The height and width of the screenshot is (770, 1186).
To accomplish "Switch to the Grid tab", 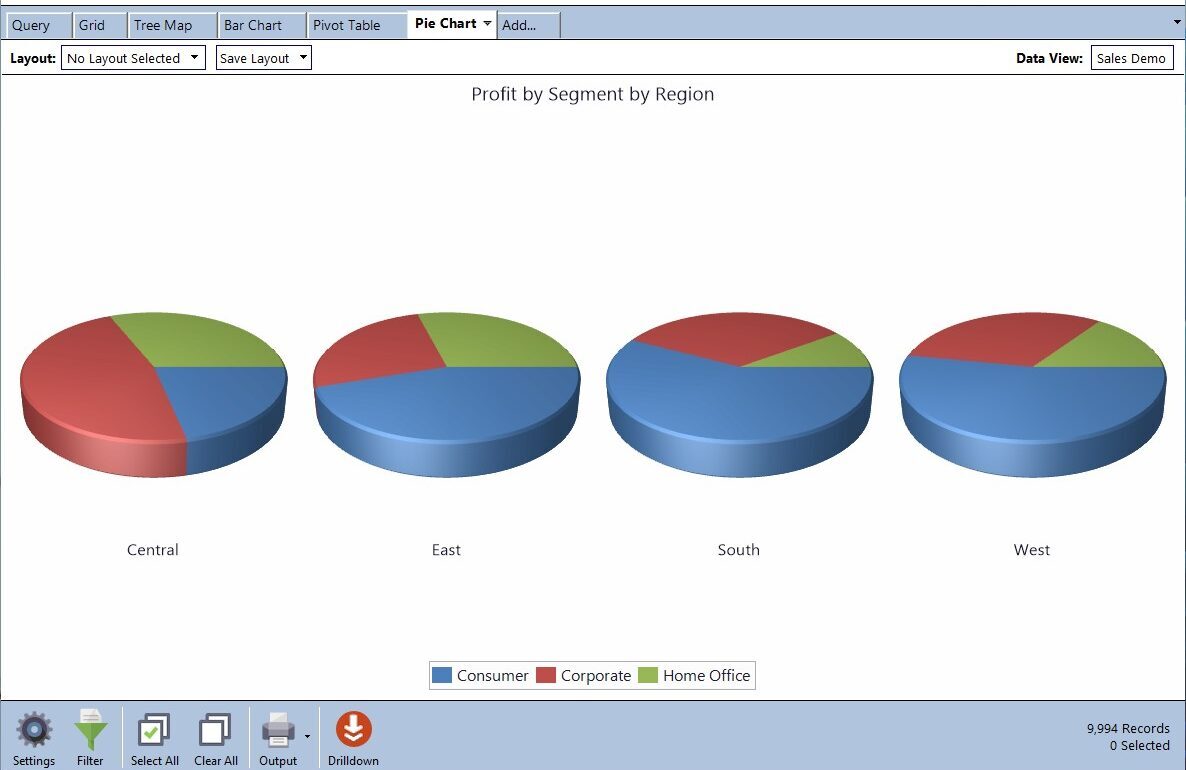I will [x=92, y=25].
